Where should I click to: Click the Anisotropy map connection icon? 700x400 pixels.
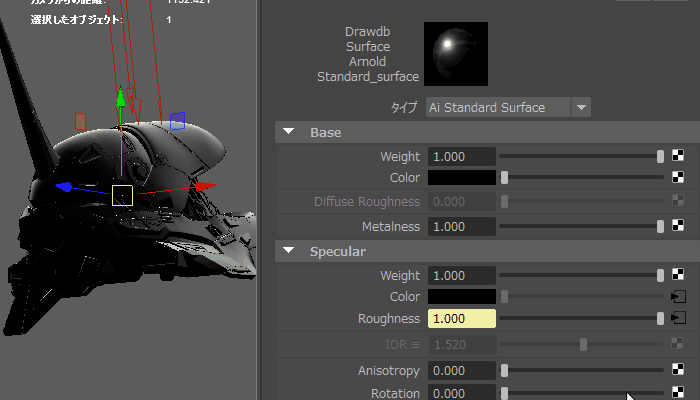[678, 370]
